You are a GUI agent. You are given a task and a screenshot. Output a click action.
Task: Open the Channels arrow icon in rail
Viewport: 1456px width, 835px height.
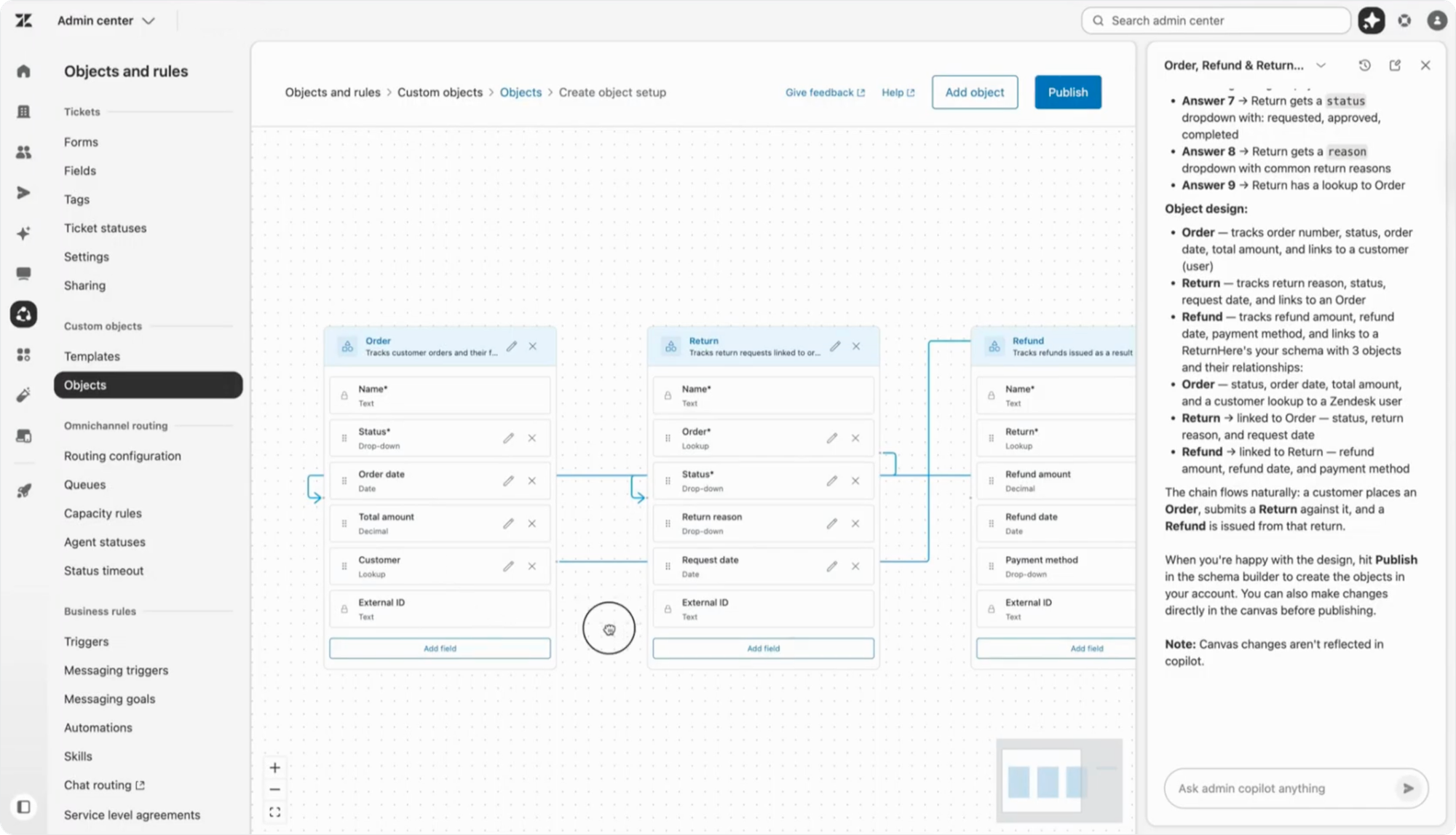click(23, 193)
